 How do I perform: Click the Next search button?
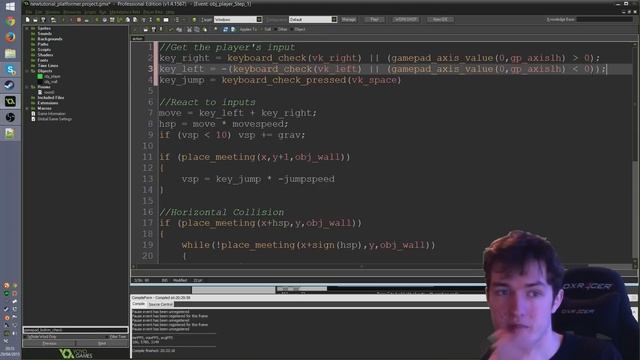click(x=102, y=344)
